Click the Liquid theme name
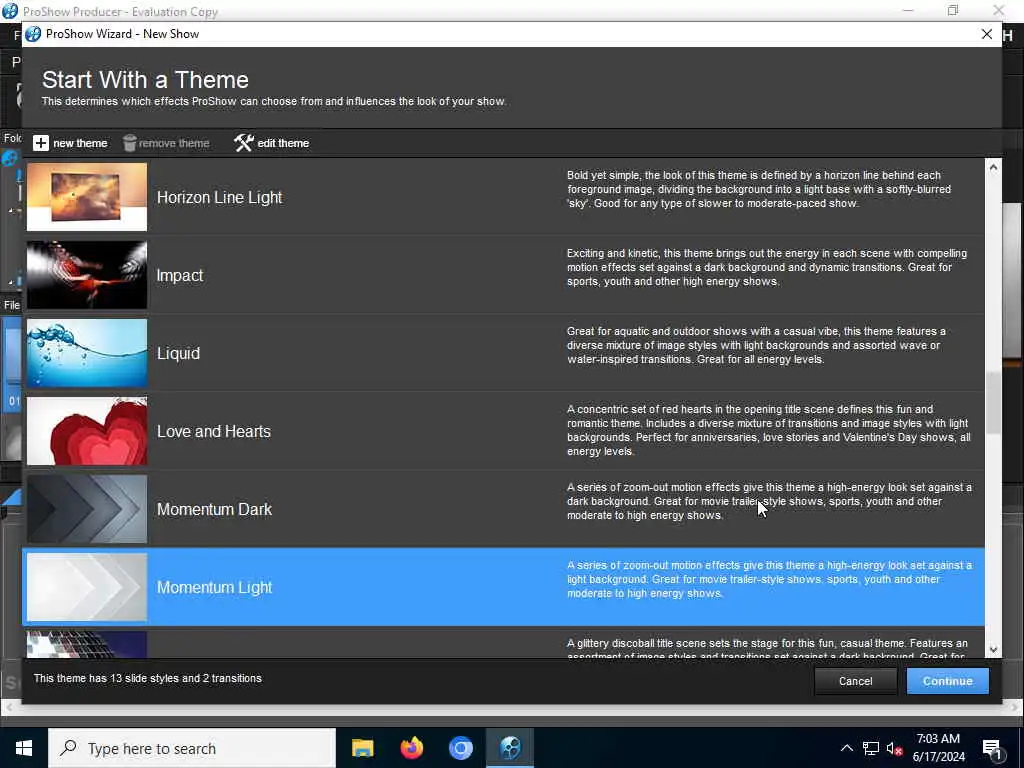Viewport: 1024px width, 768px height. (178, 353)
